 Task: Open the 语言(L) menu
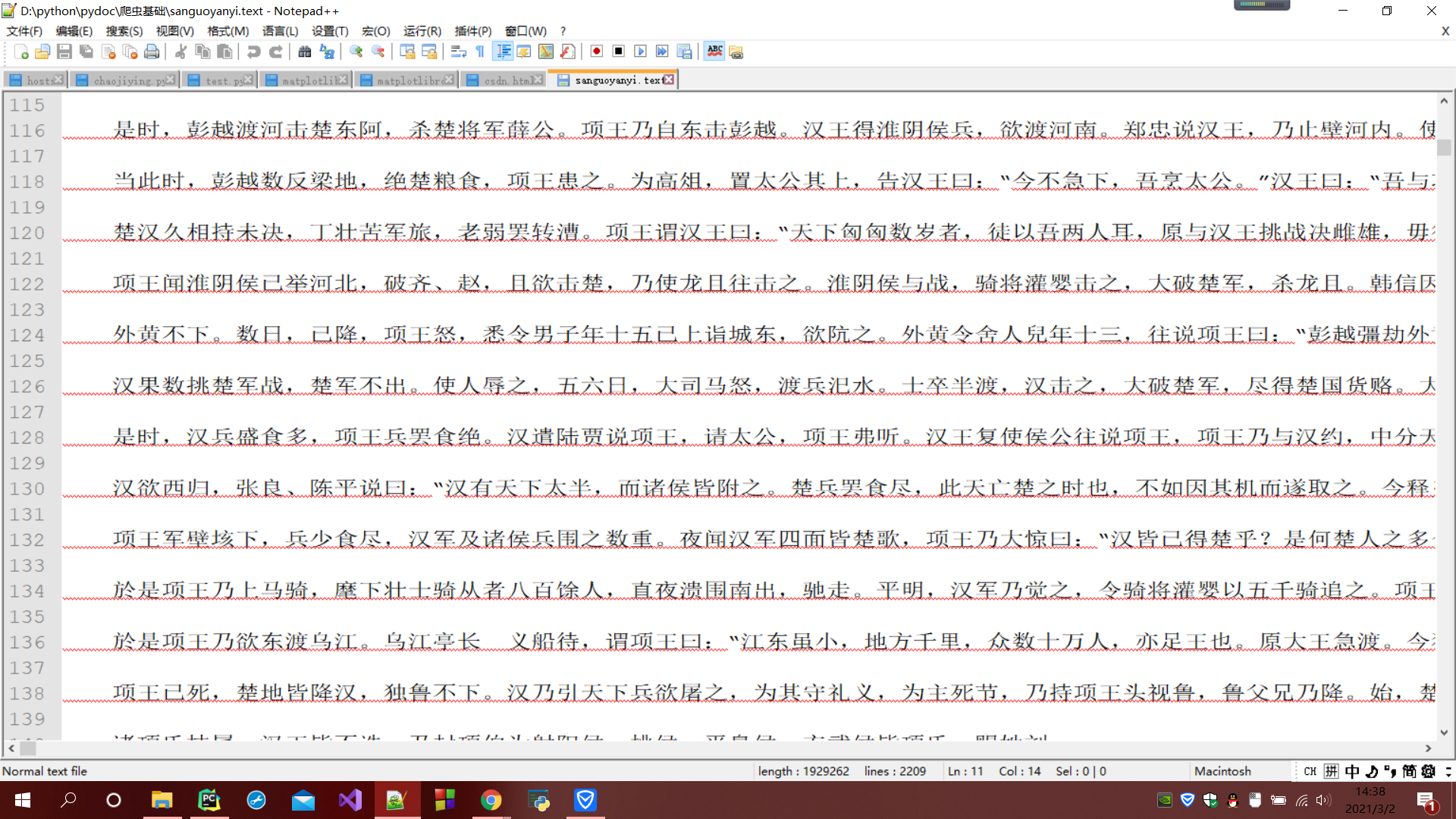(280, 31)
